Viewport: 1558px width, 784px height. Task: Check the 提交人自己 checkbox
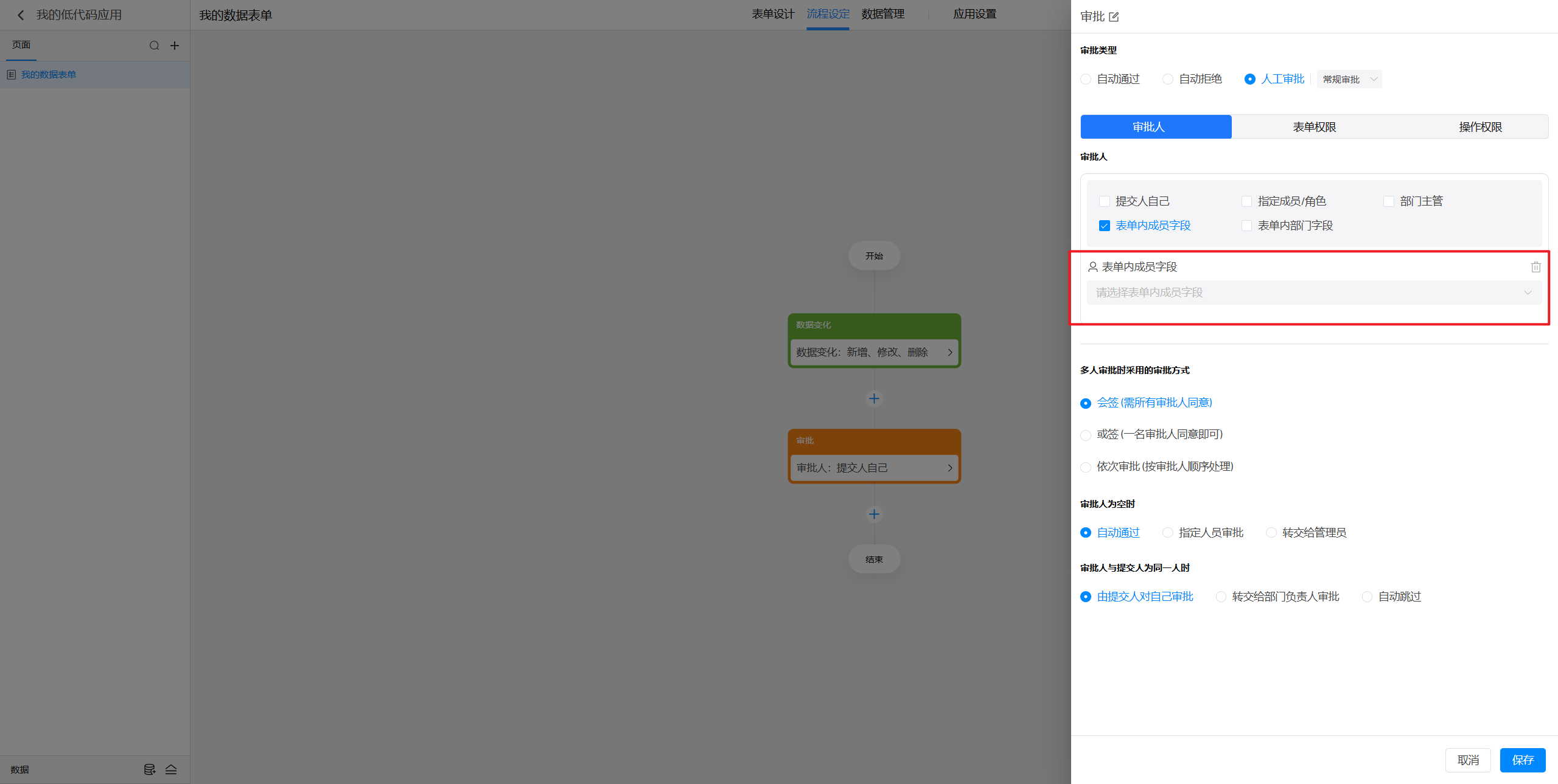1104,201
